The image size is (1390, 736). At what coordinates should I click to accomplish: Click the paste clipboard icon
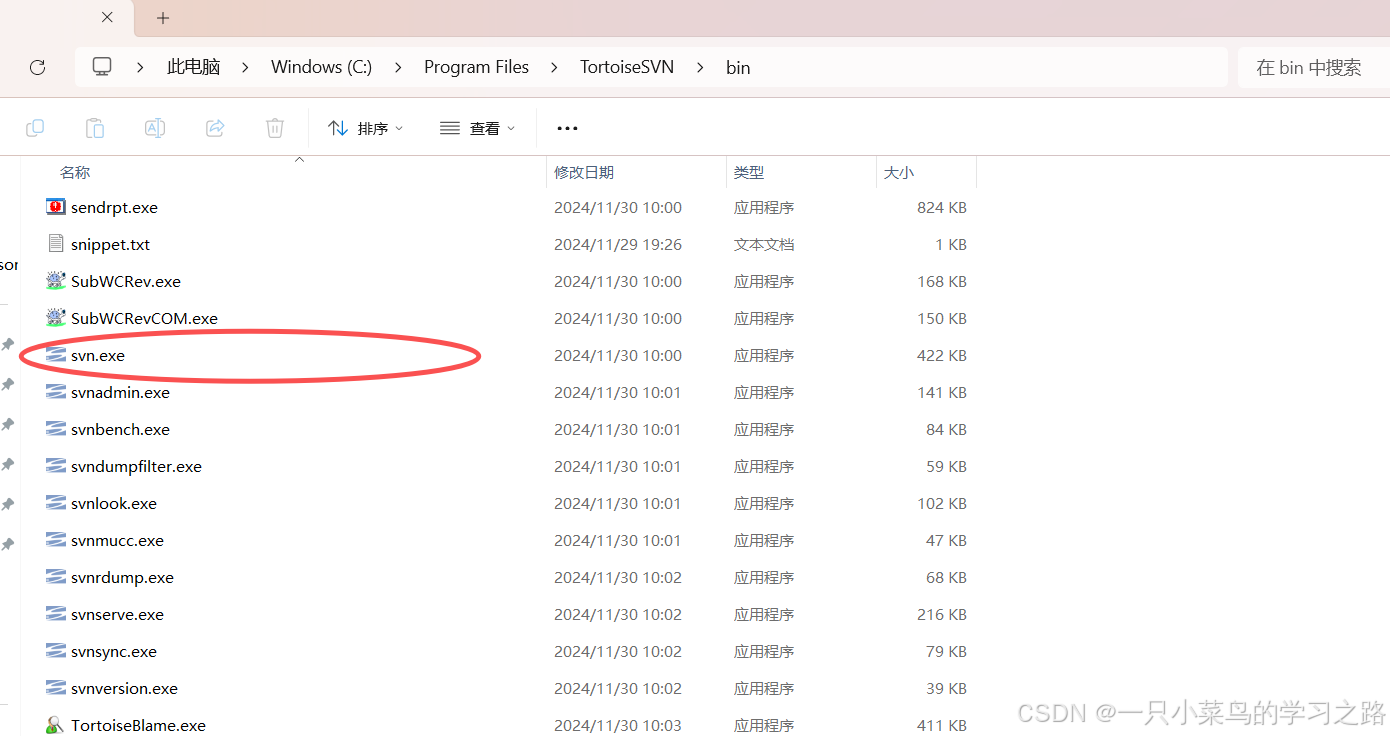pyautogui.click(x=94, y=128)
